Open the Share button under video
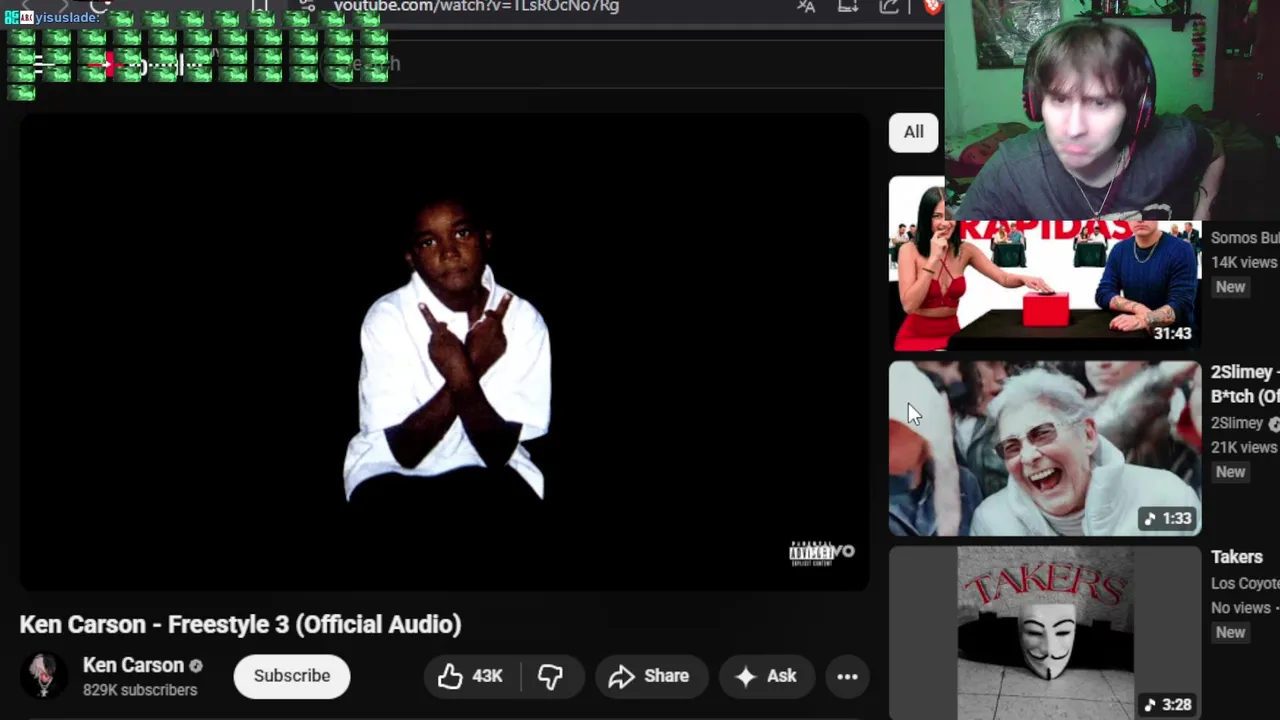The image size is (1280, 720). pos(650,676)
